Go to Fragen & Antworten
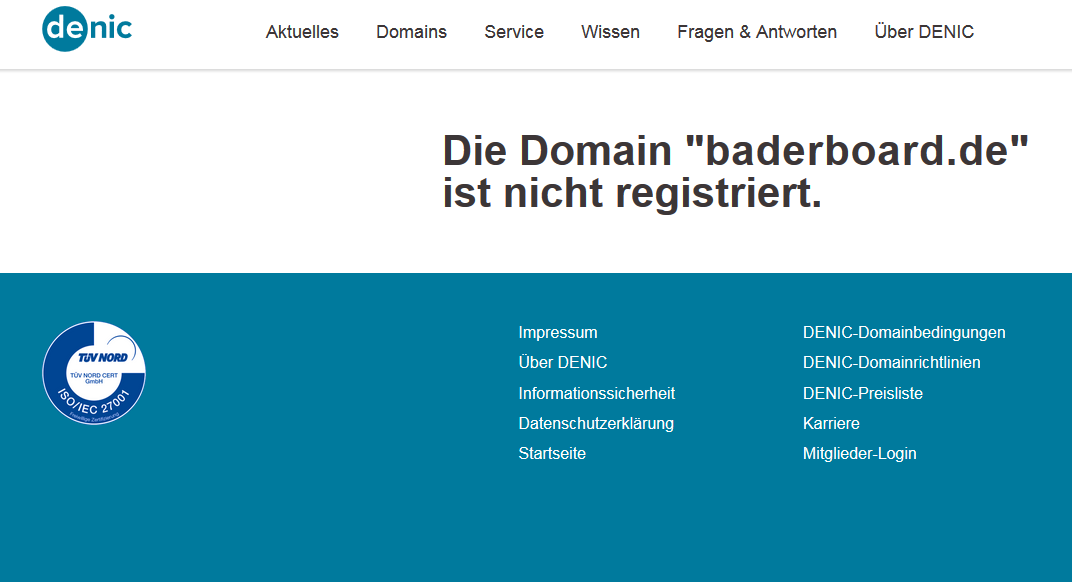The width and height of the screenshot is (1072, 582). (x=757, y=32)
